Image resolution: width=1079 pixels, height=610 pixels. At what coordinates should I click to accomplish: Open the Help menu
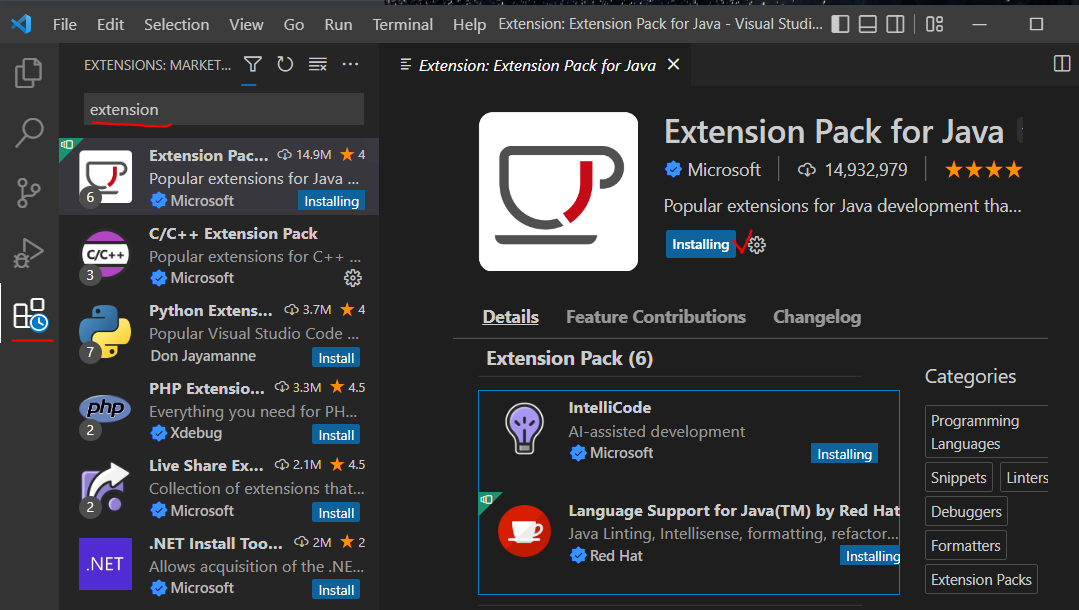pos(469,24)
